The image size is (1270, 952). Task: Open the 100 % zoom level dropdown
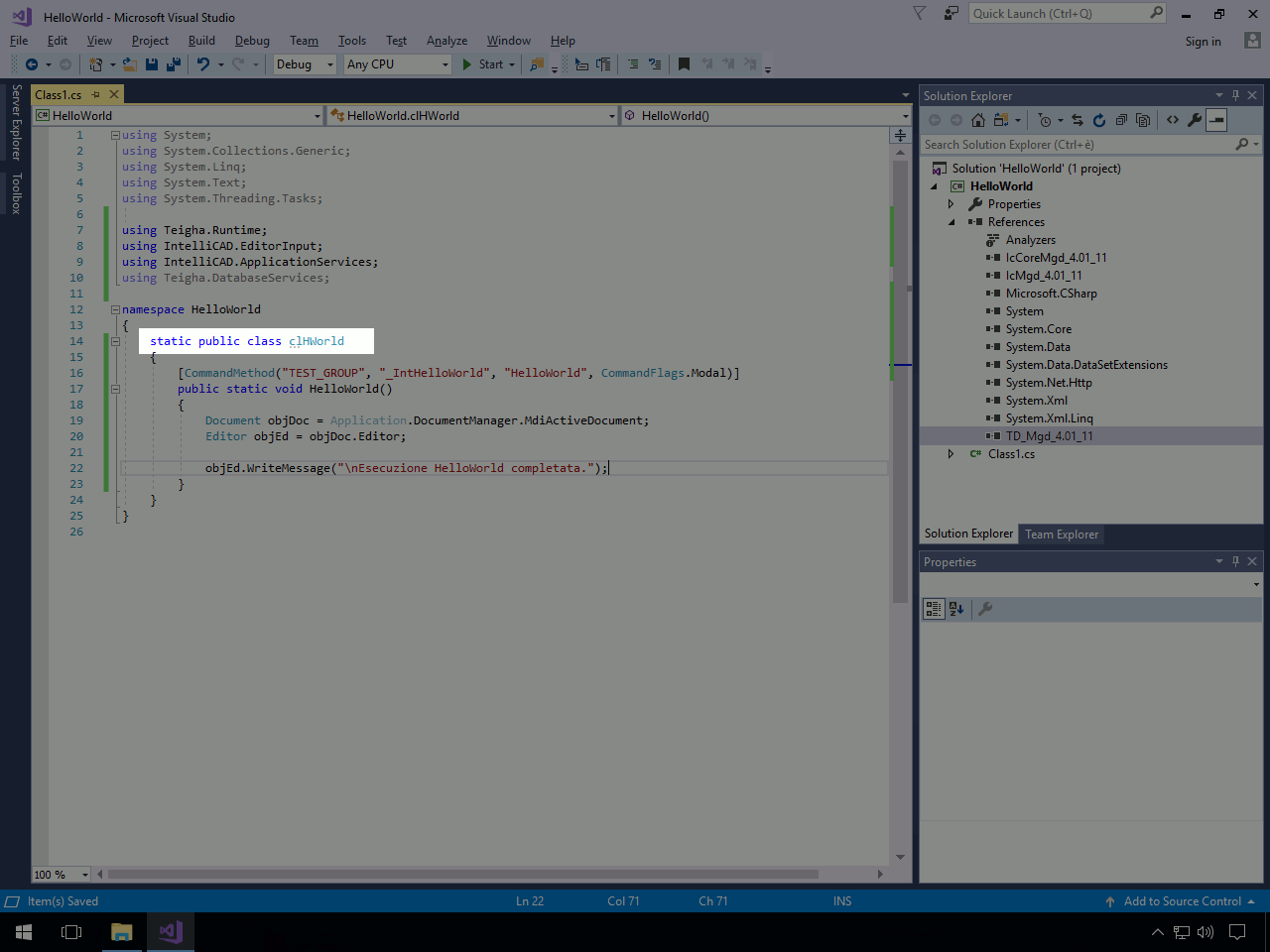62,875
